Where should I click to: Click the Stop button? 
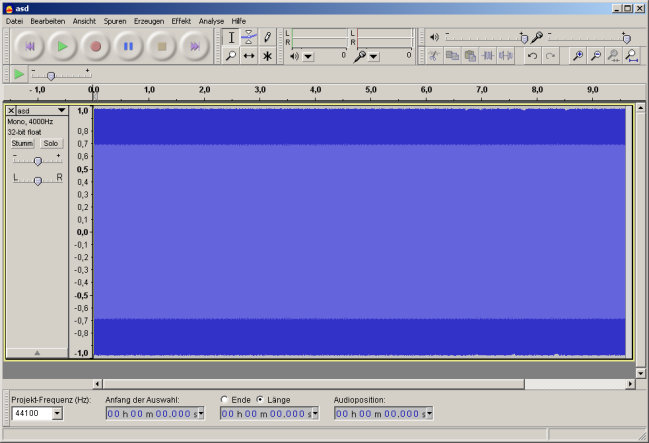(x=161, y=46)
